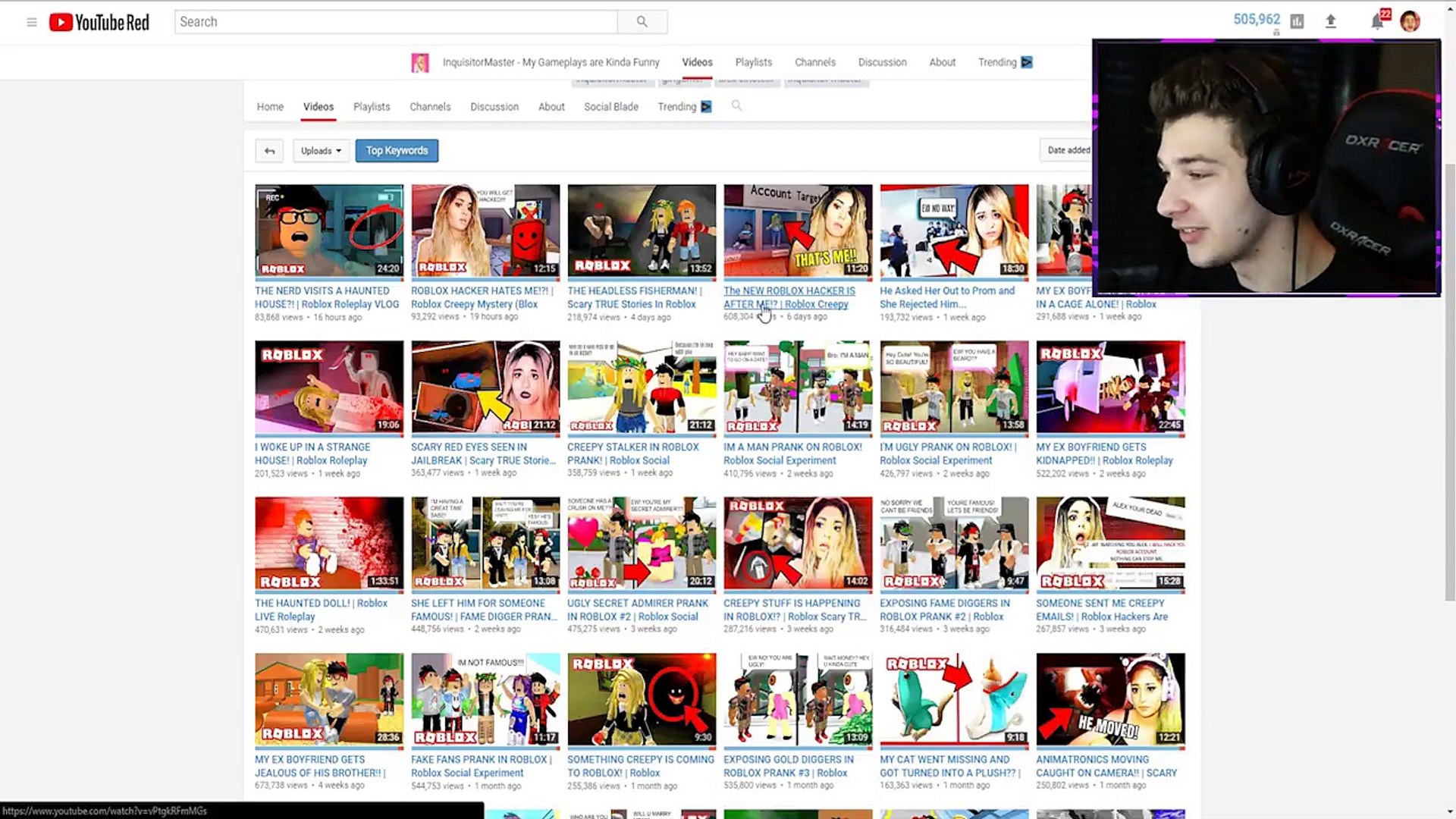Switch to the Social Blade tab
Image resolution: width=1456 pixels, height=819 pixels.
[610, 107]
